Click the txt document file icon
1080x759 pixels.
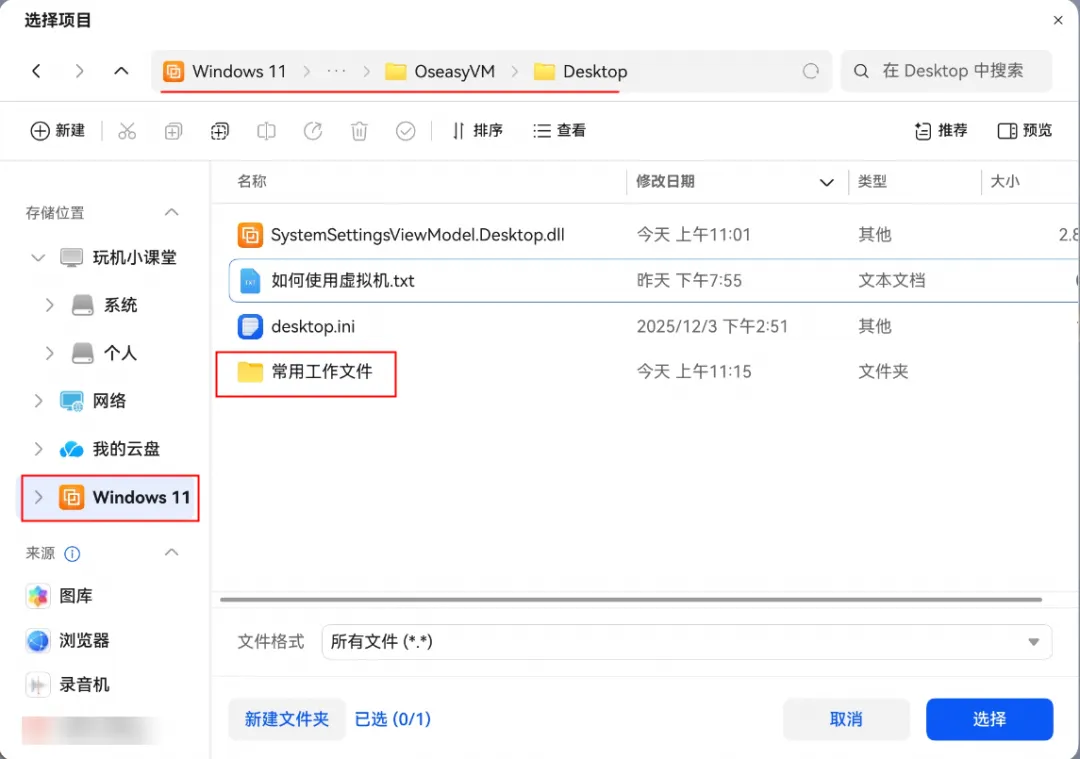tap(250, 281)
